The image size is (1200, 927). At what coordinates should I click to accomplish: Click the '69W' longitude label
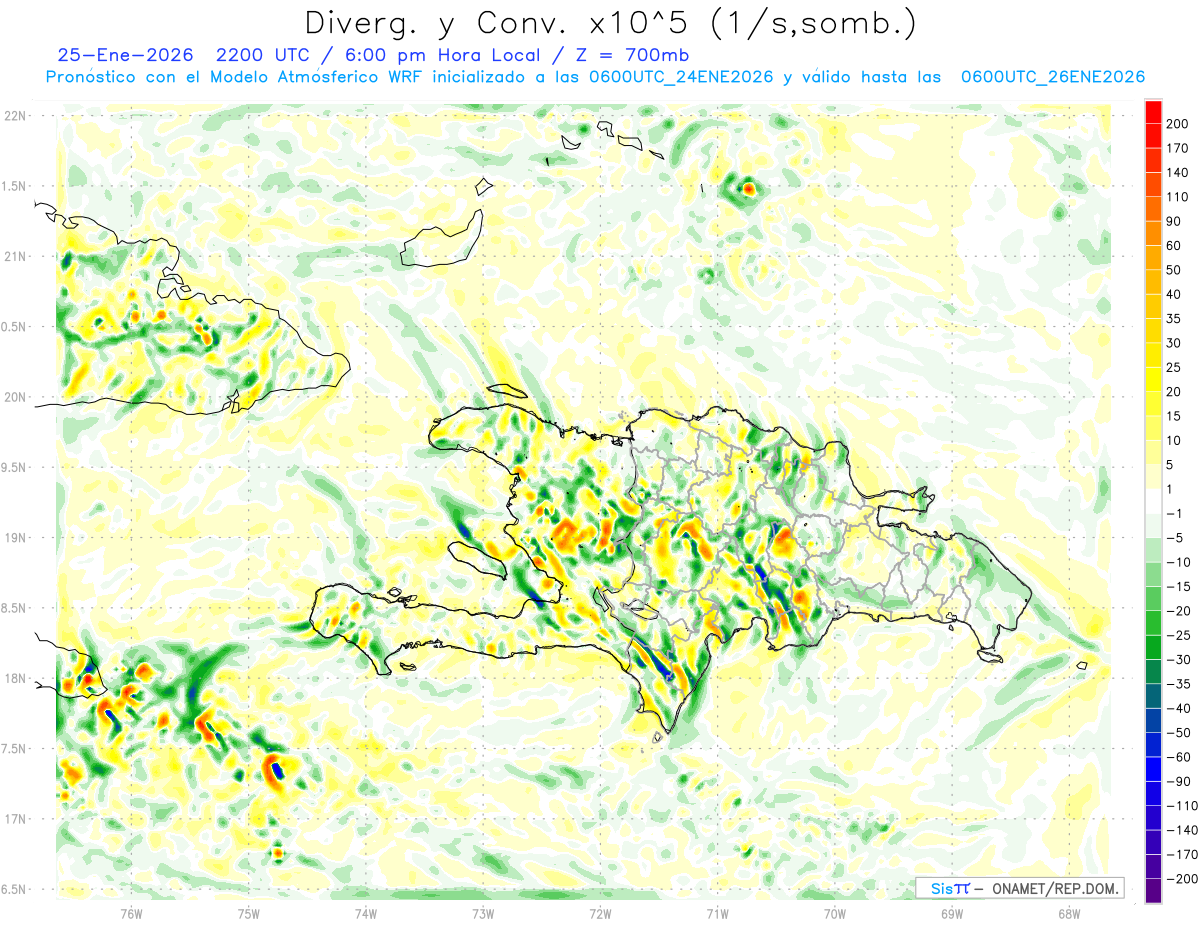952,915
